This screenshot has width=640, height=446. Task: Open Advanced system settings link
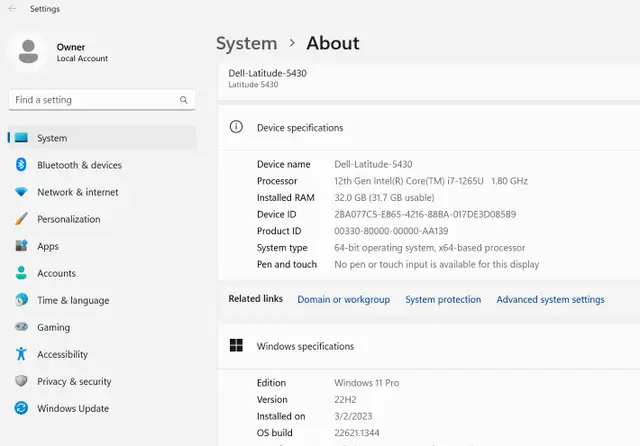pos(550,300)
